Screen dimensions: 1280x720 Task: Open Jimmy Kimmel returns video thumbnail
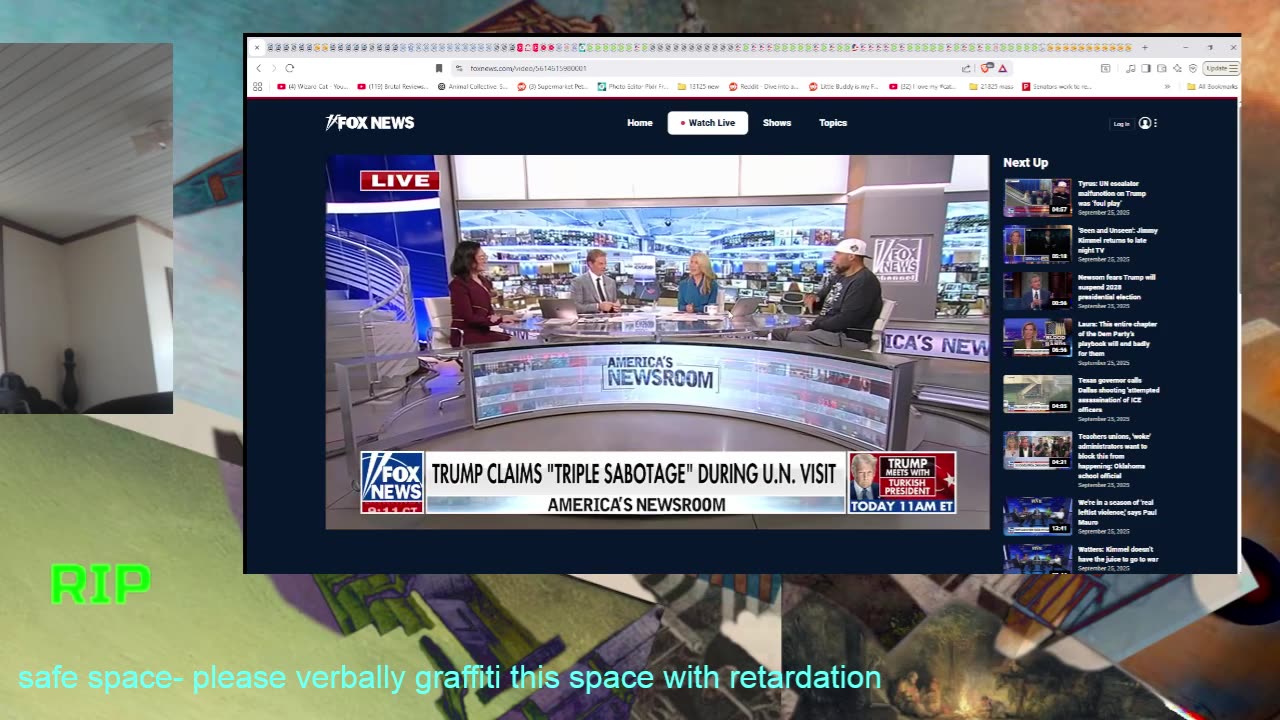point(1037,244)
